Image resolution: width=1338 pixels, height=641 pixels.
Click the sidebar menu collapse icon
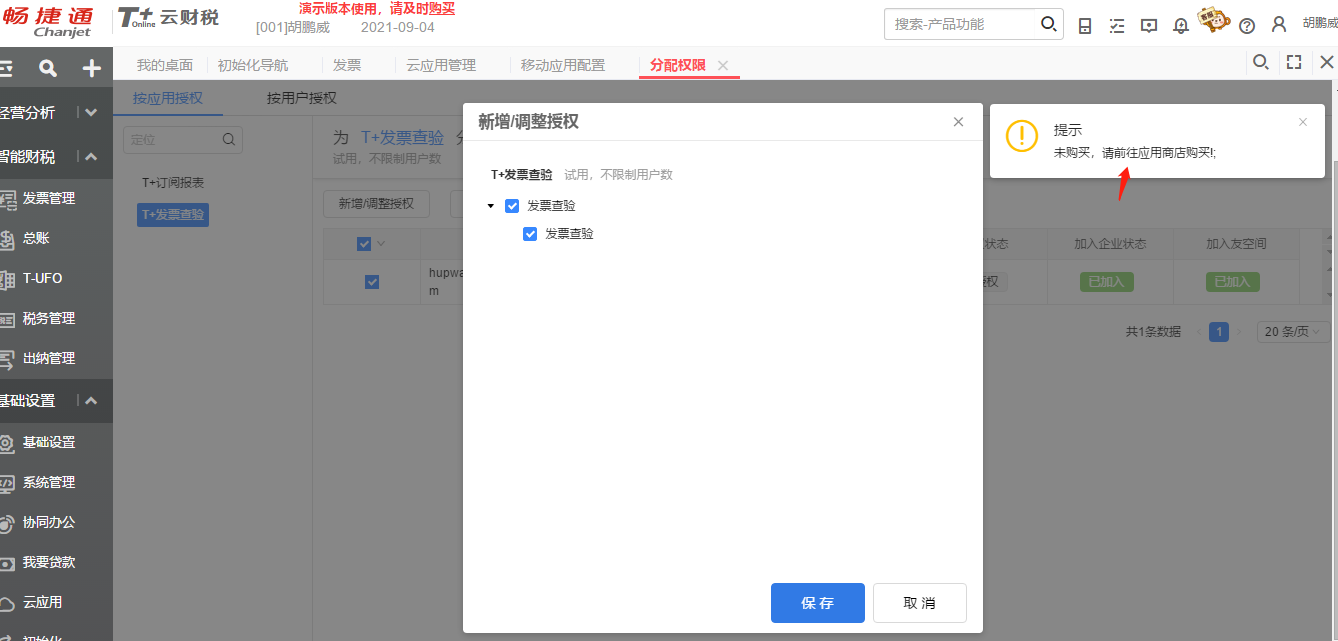coord(5,68)
